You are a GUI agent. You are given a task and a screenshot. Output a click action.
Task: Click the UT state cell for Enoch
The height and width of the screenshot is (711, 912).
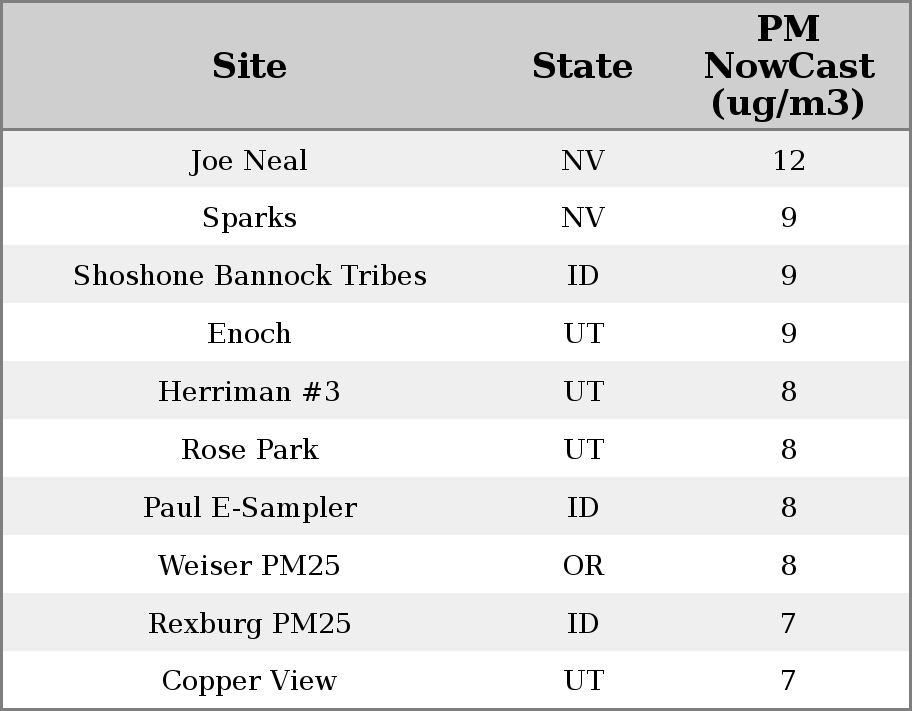582,334
